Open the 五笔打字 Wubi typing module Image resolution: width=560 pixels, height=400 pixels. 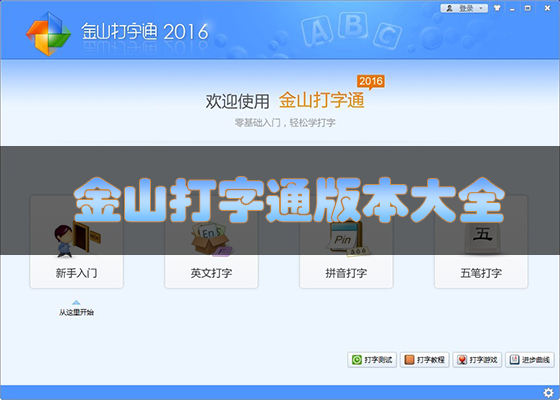tap(481, 241)
